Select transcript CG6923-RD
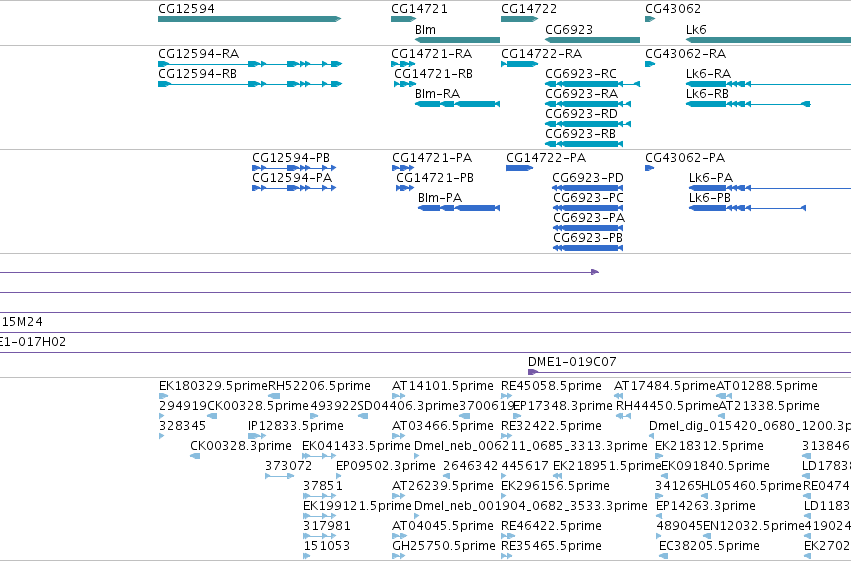The width and height of the screenshot is (851, 561). (x=588, y=124)
